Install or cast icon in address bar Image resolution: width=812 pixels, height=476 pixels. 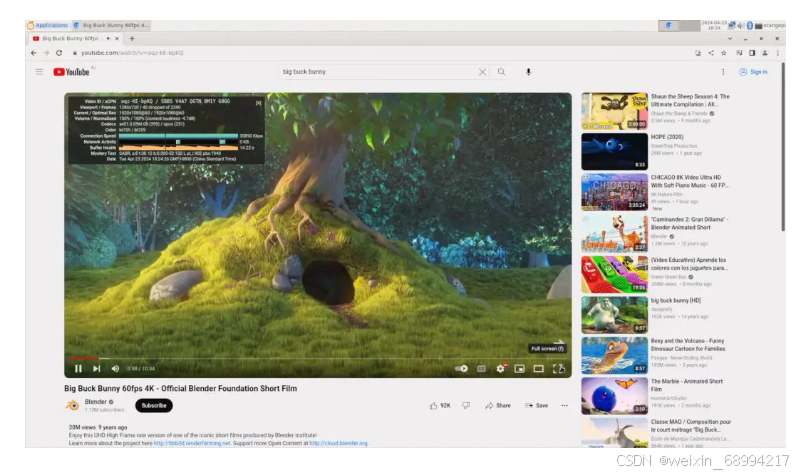698,53
